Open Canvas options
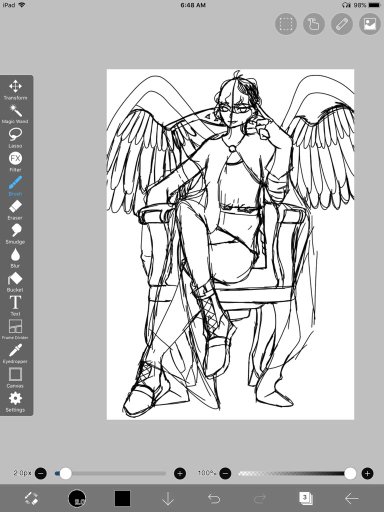Viewport: 384px width, 512px height. point(15,377)
